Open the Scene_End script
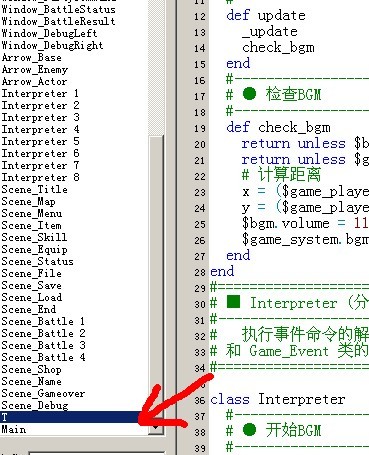The width and height of the screenshot is (369, 455). pos(29,309)
